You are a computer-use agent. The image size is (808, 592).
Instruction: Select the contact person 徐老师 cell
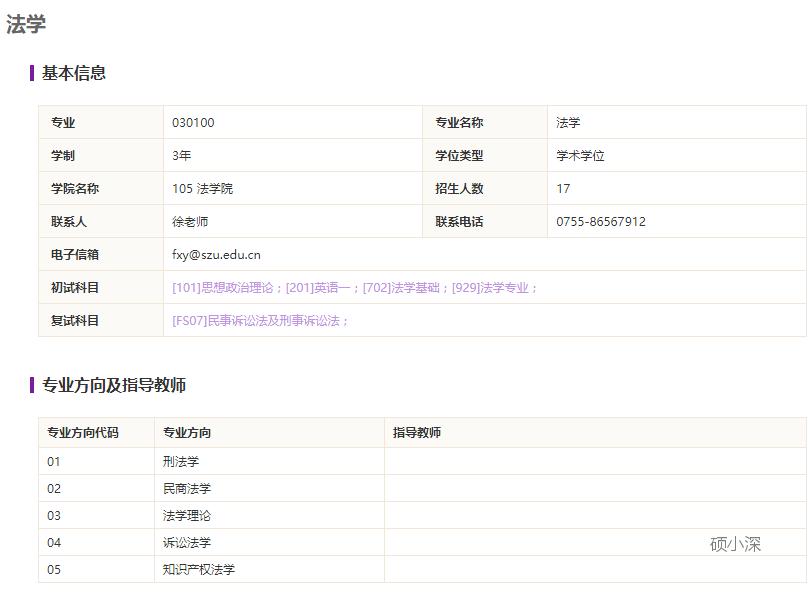[x=191, y=221]
